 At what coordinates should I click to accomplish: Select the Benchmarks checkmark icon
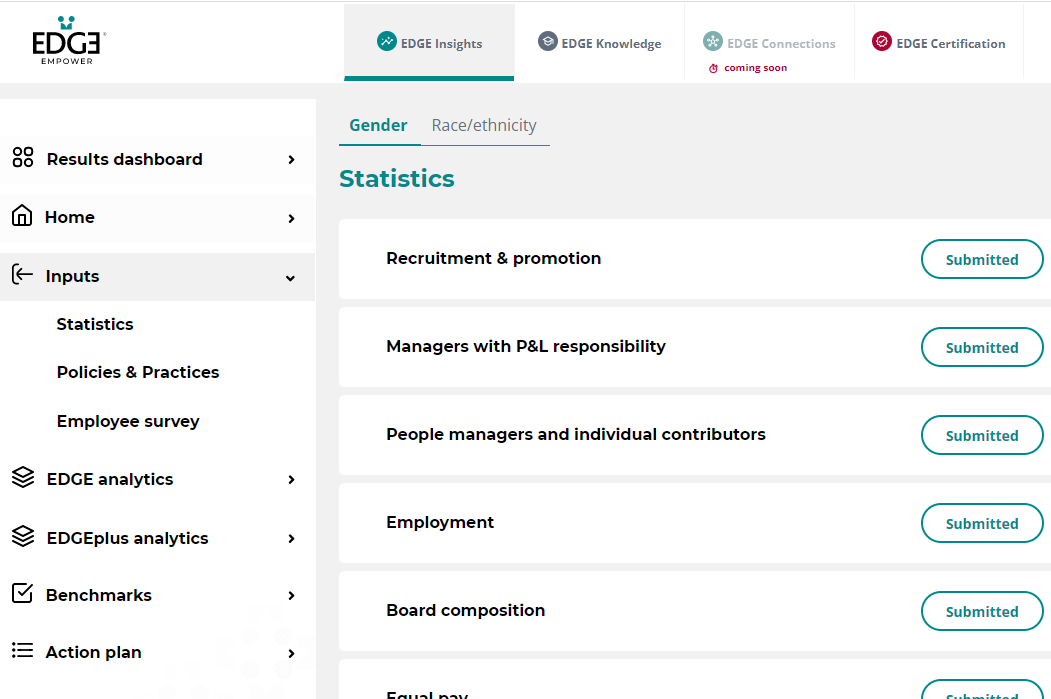pos(22,595)
